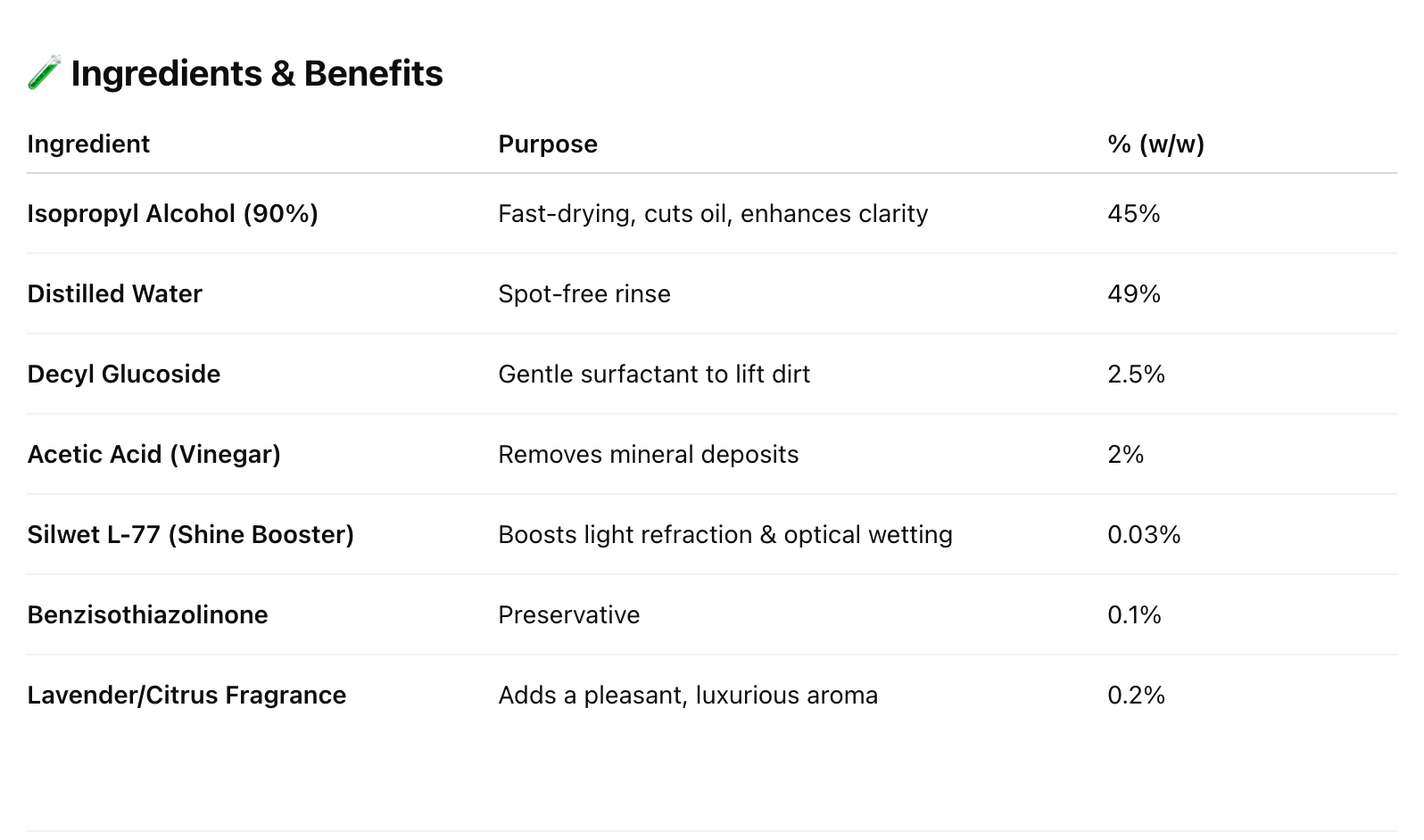Select the 0.03% value for Silwet
This screenshot has width=1424, height=840.
click(1144, 535)
